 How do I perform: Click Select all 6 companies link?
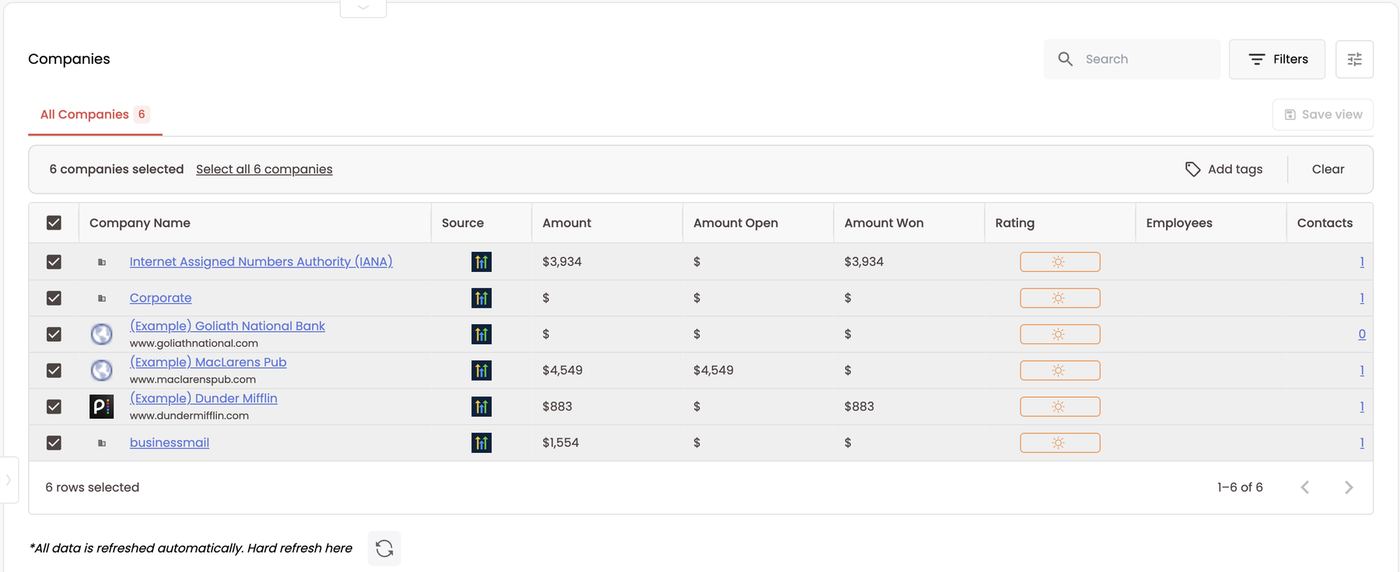pyautogui.click(x=264, y=169)
